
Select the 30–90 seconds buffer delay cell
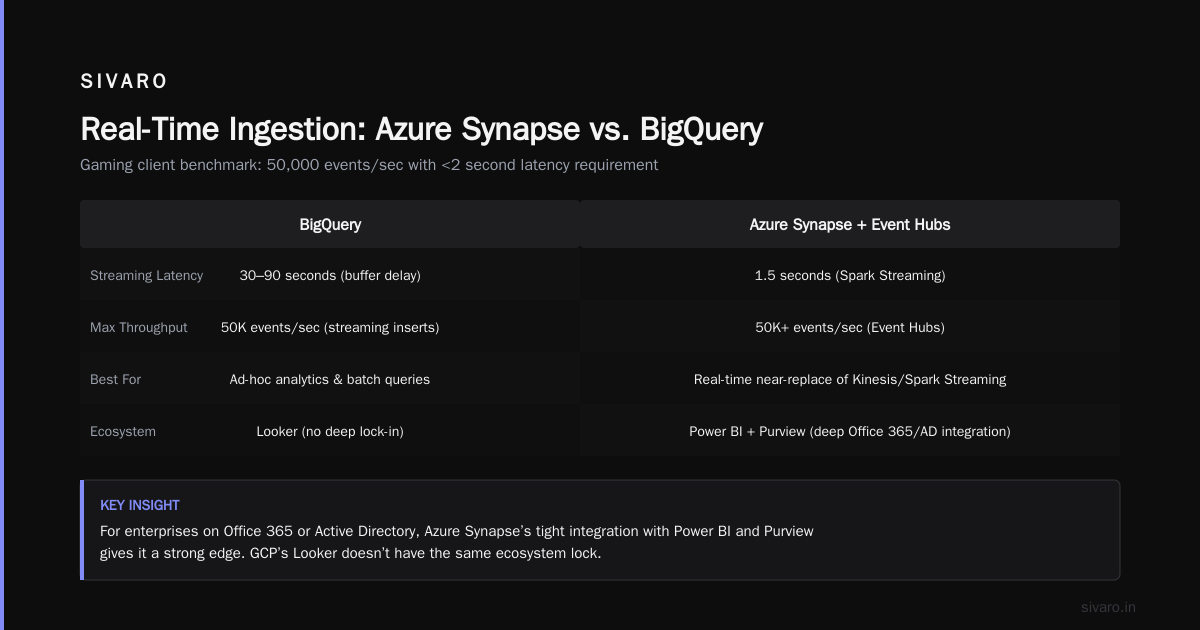[x=330, y=276]
